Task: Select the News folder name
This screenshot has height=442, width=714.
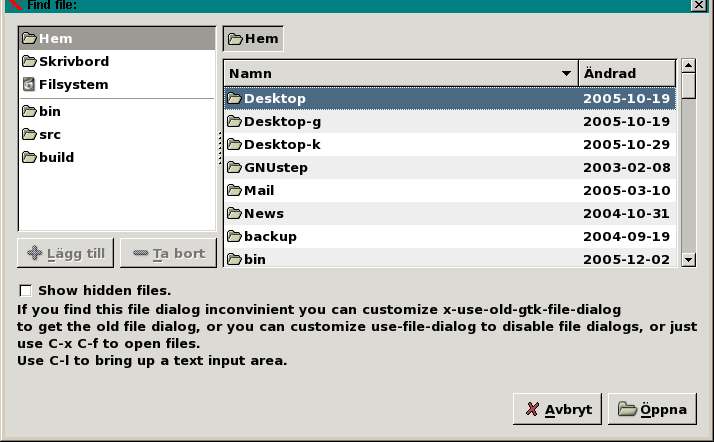Action: click(264, 213)
